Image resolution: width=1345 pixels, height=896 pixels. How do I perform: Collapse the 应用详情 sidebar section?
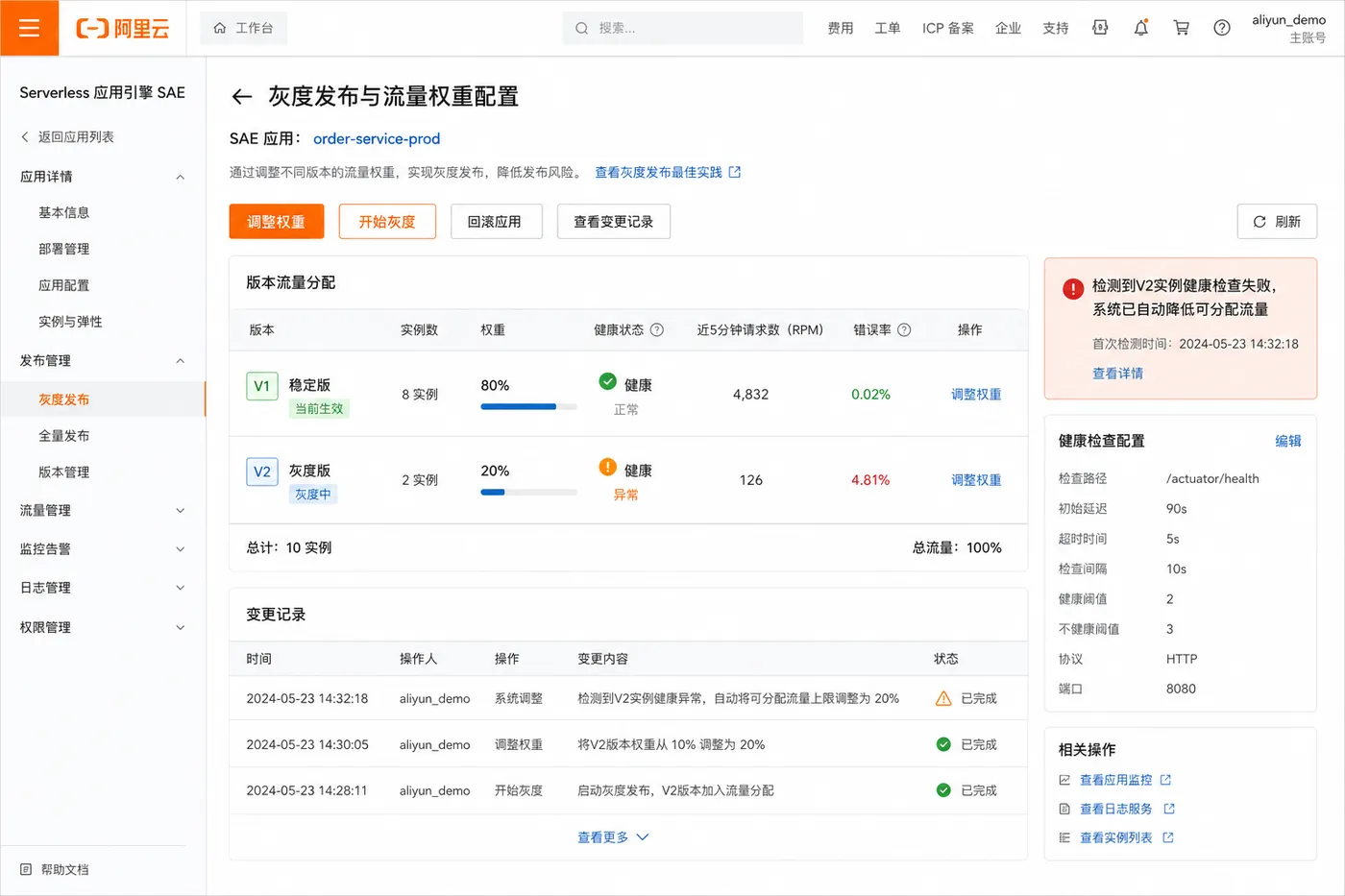(180, 177)
